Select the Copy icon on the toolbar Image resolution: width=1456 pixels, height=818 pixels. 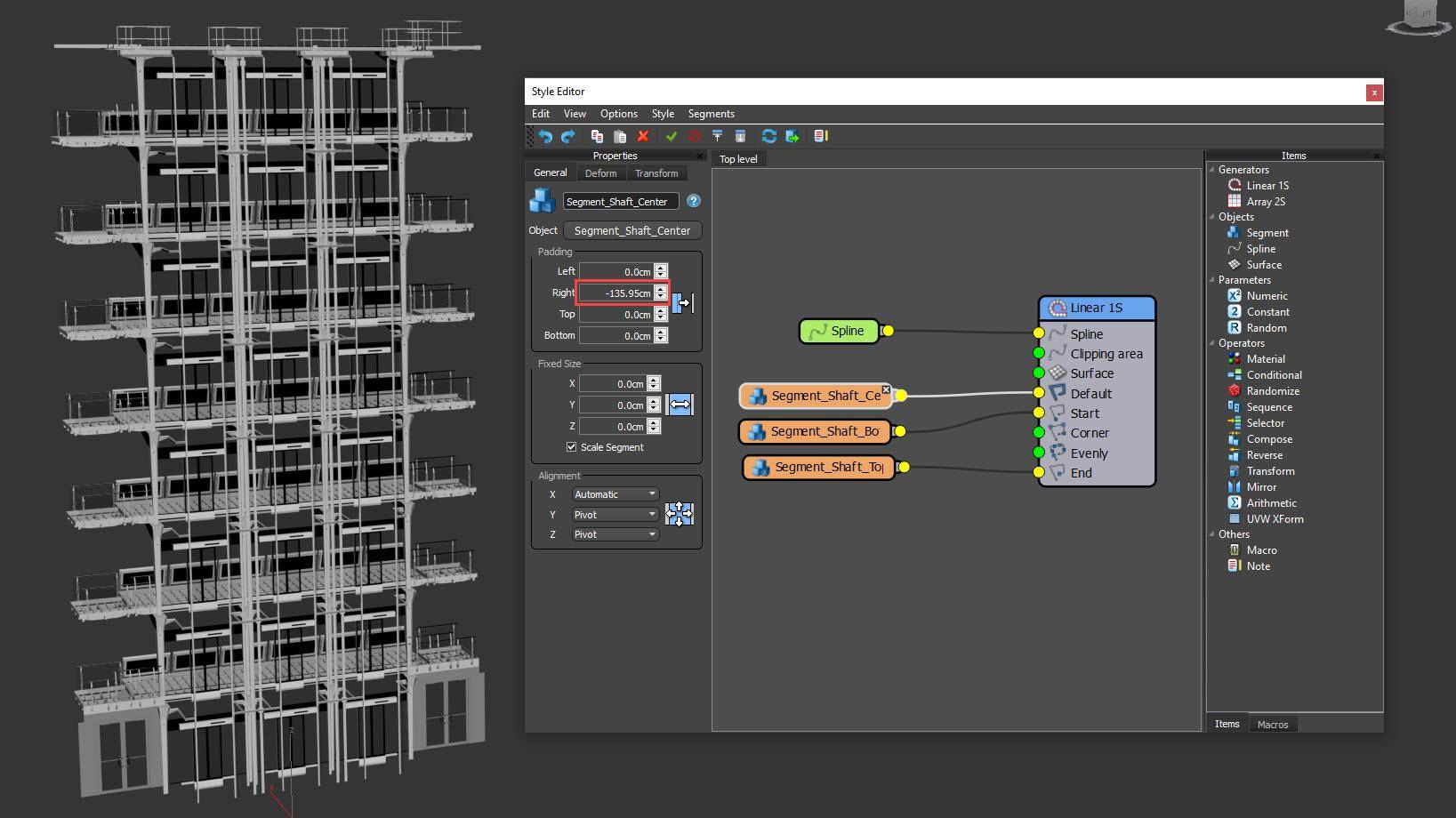[x=597, y=136]
